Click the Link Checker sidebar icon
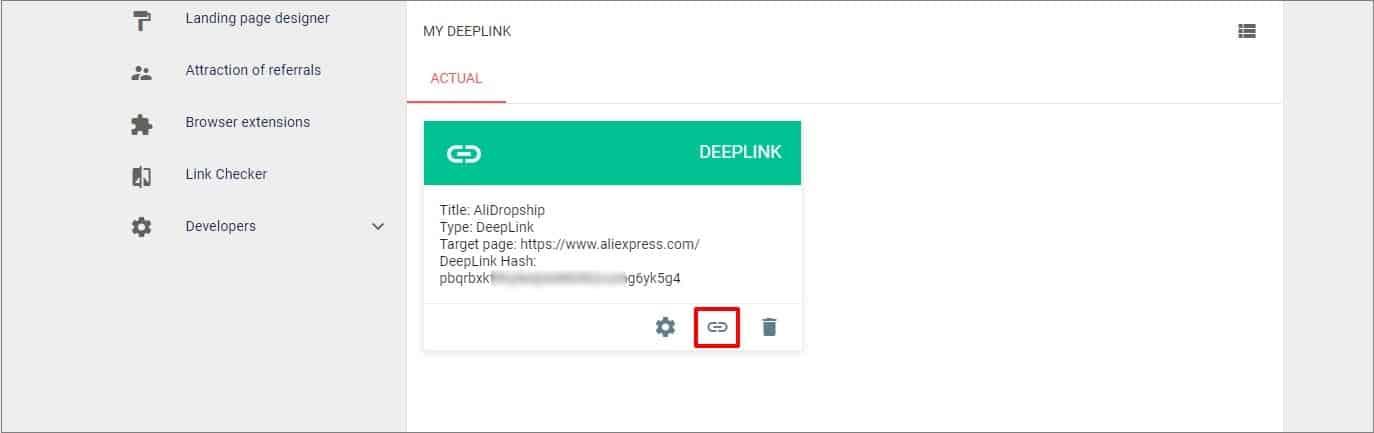 pos(142,176)
